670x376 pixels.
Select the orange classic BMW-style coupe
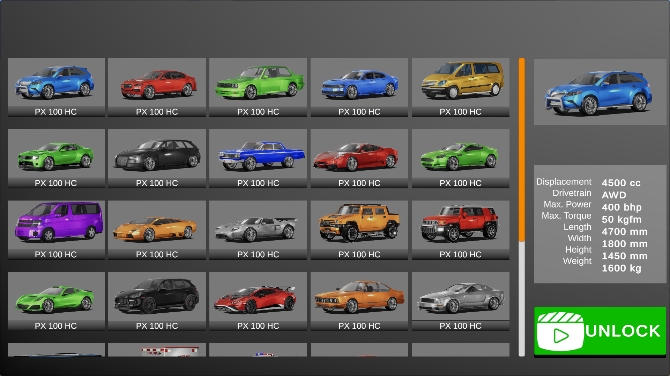click(x=359, y=301)
